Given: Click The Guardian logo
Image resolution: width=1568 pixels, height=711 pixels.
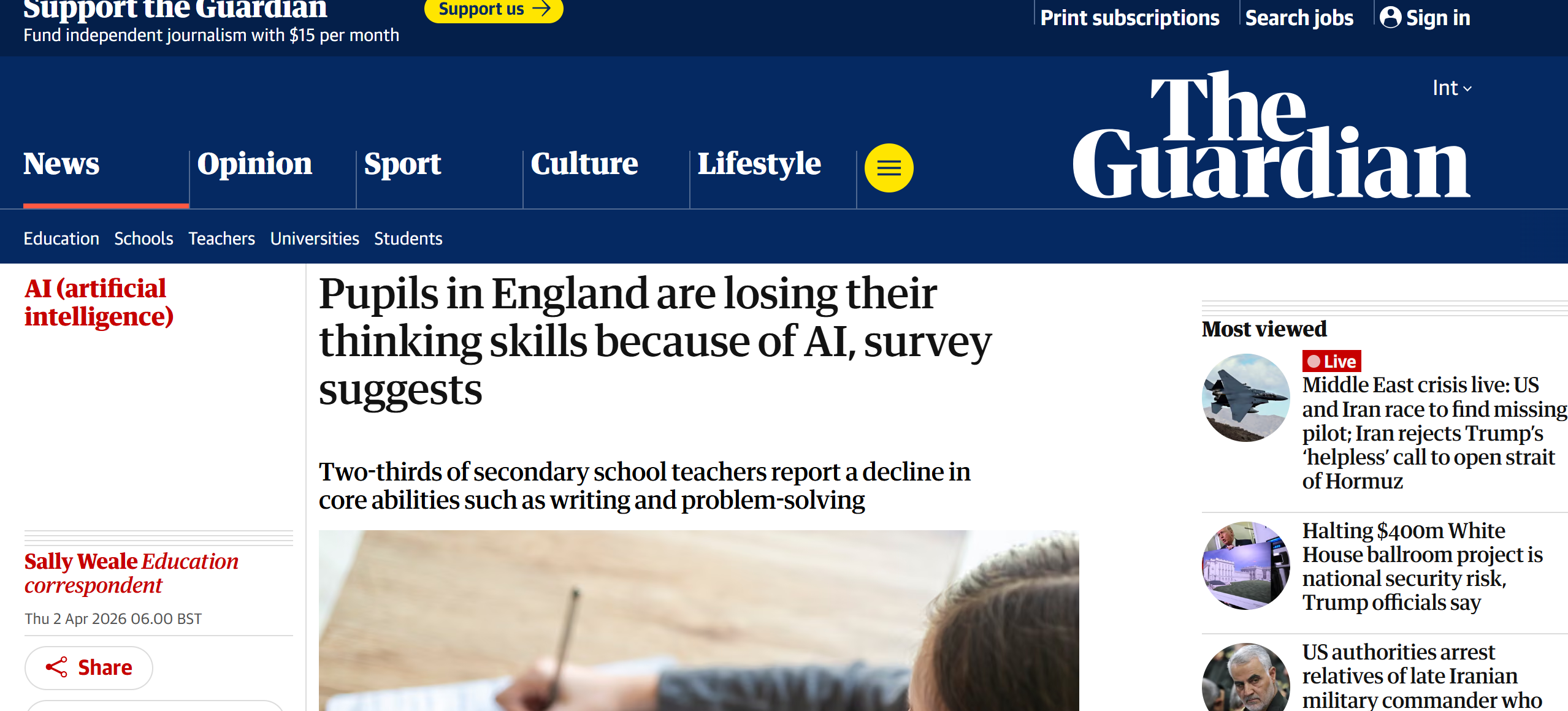Looking at the screenshot, I should (x=1271, y=136).
